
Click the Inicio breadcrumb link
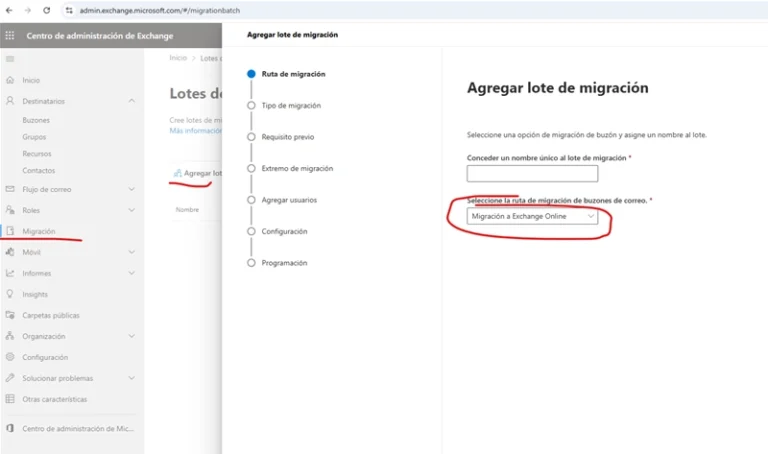pos(178,58)
